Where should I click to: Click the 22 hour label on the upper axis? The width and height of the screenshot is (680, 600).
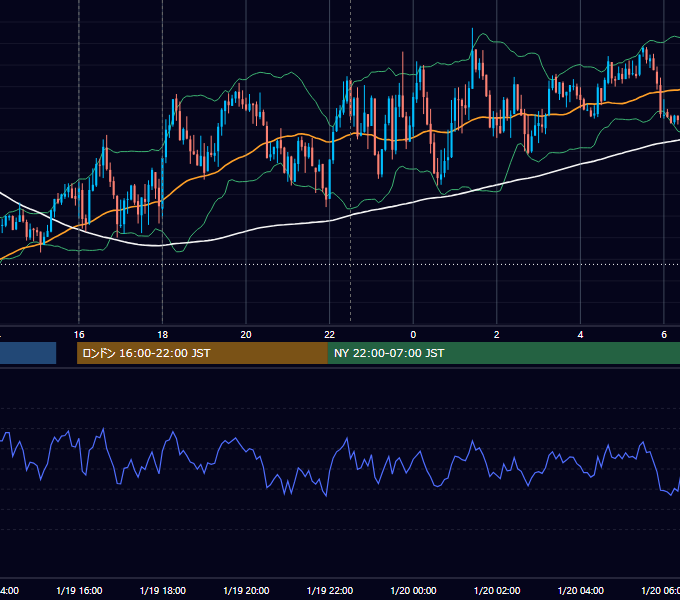(330, 335)
